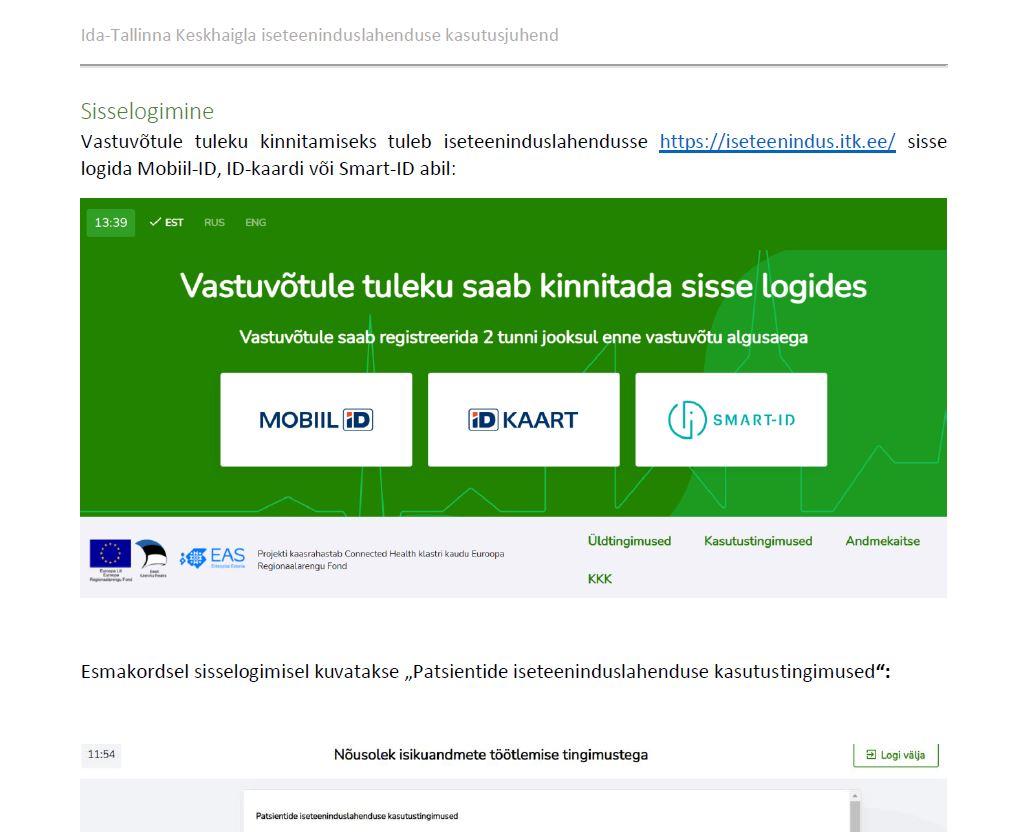Viewport: 1019px width, 832px height.
Task: Click the document header 'Ida-Tallinna Keskhaigla' text
Action: 319,35
